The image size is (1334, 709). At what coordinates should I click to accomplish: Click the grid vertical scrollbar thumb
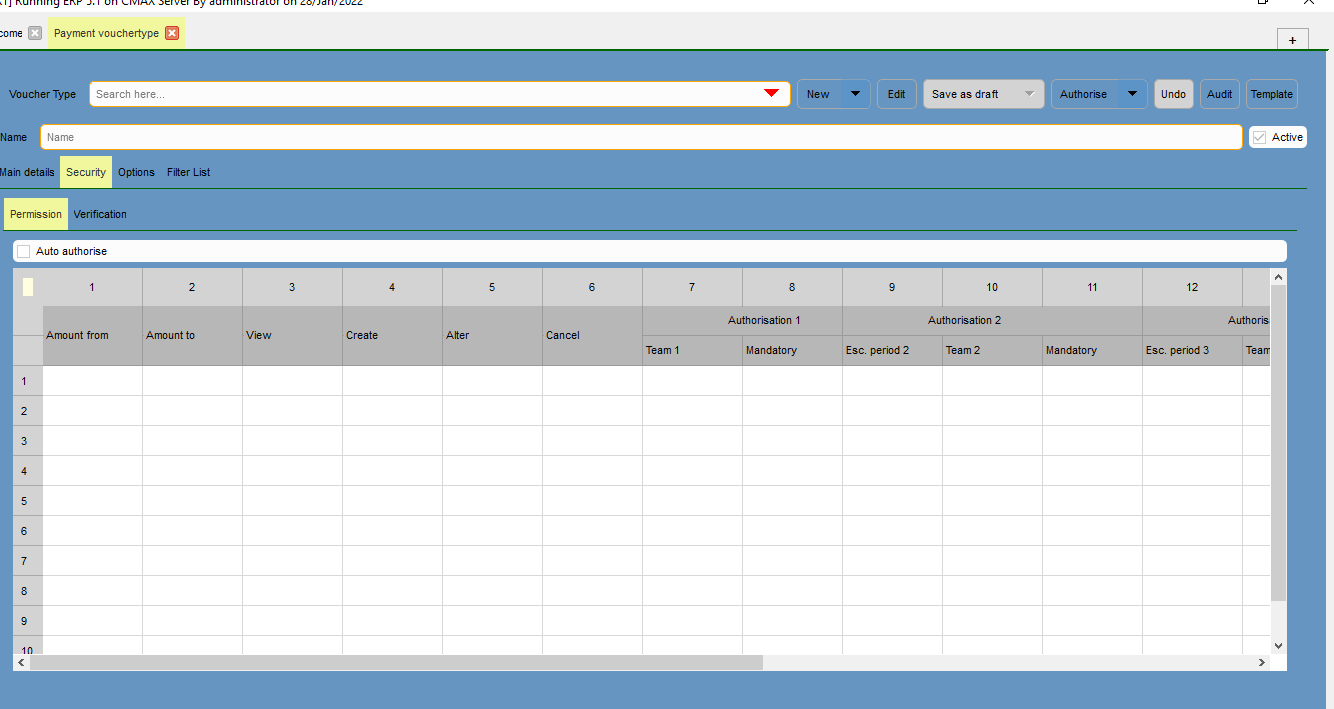[x=1278, y=442]
